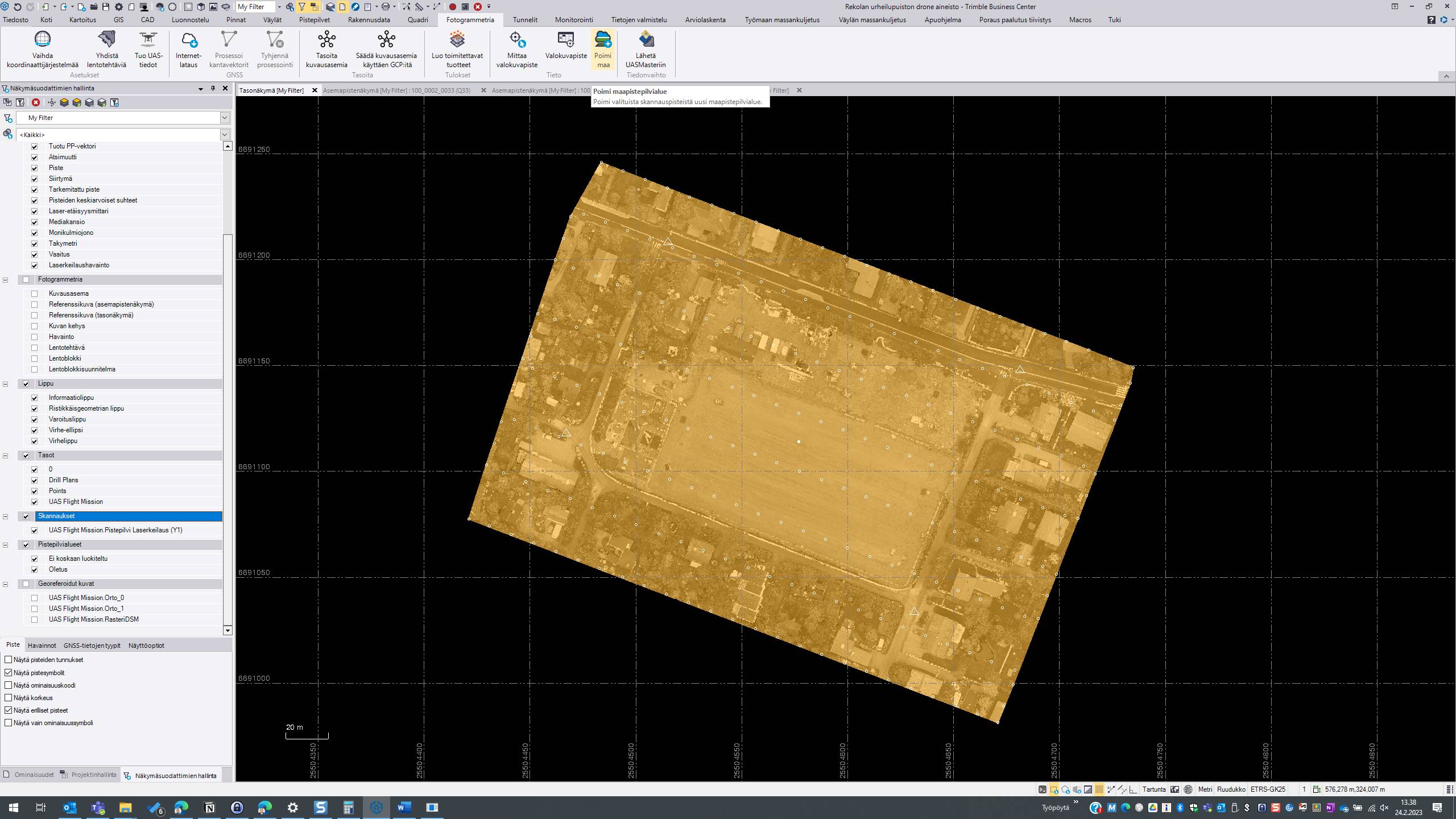Viewport: 1456px width, 819px height.
Task: Collapse ribbon with up chevron
Action: 1446,76
